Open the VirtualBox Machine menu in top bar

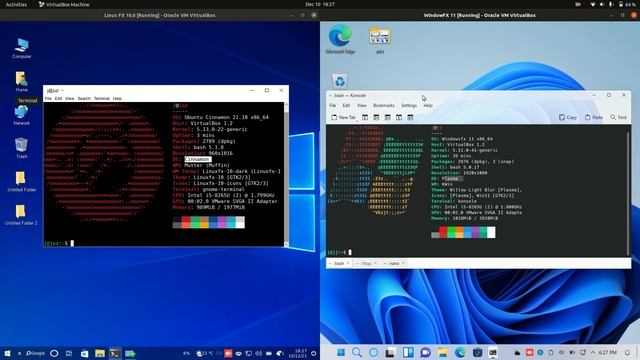[x=64, y=4]
